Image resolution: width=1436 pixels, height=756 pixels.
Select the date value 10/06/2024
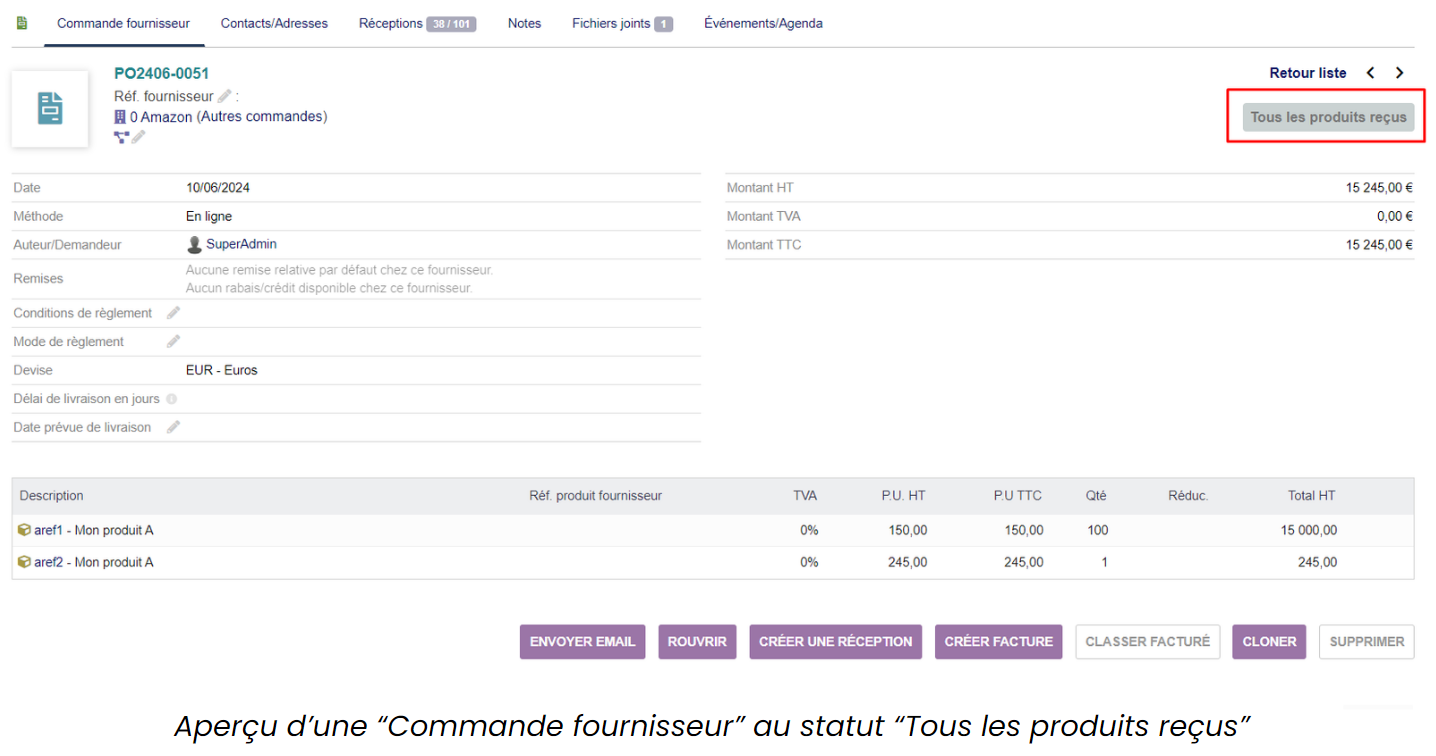tap(218, 188)
